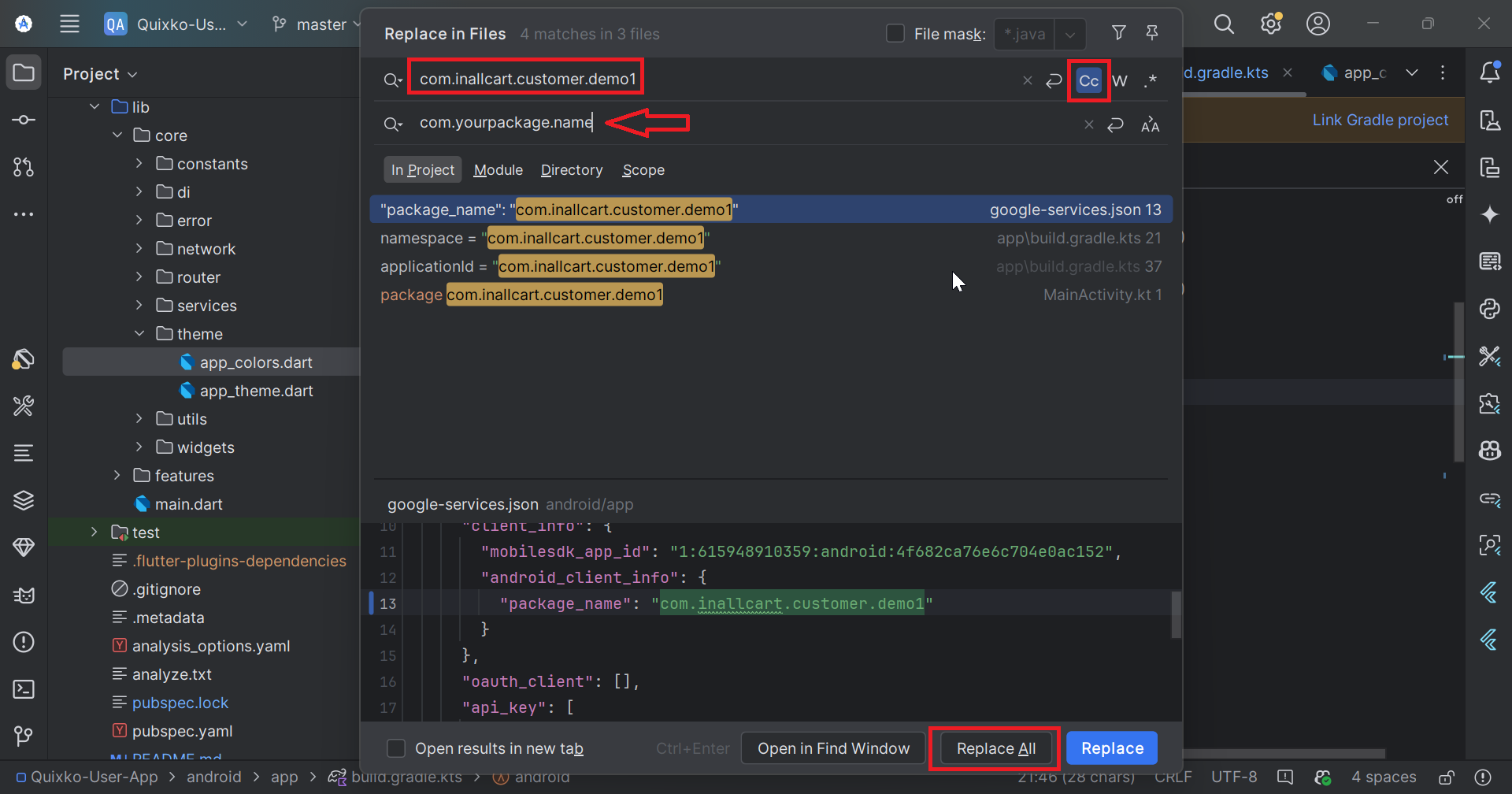Click the Replace All button
This screenshot has width=1512, height=794.
click(x=996, y=748)
